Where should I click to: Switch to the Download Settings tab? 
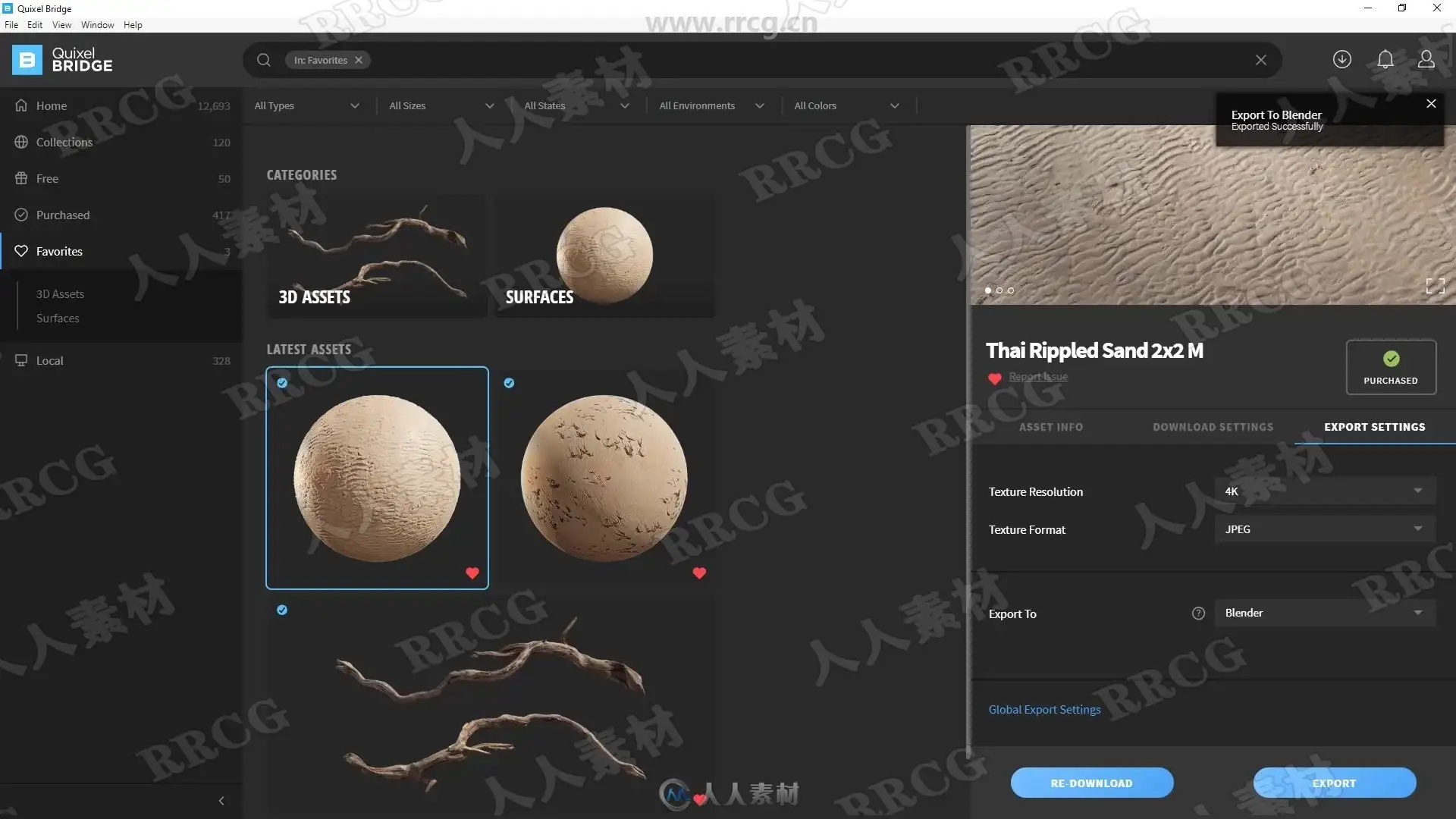tap(1213, 427)
